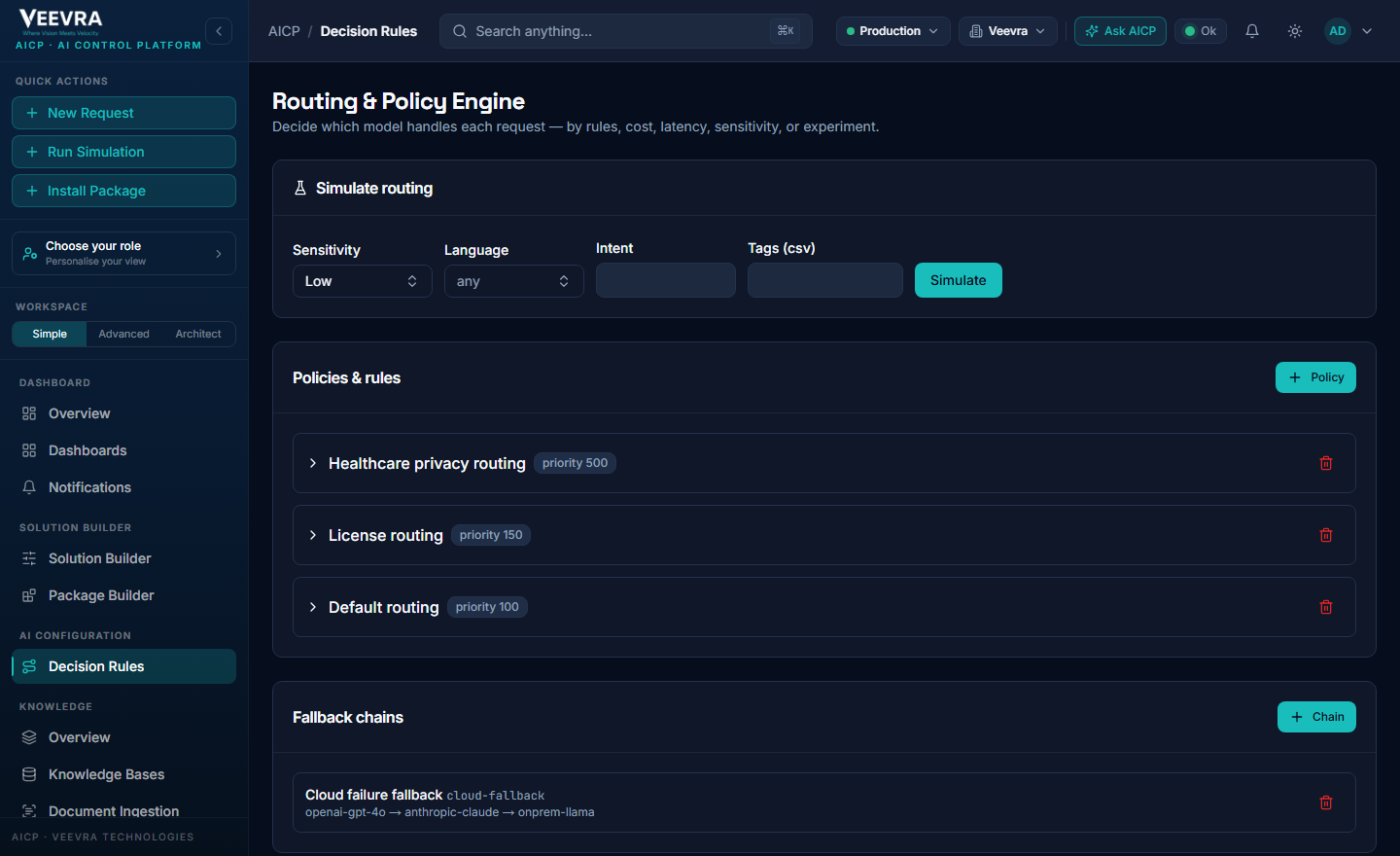Open the notifications bell in top bar

coord(1252,31)
